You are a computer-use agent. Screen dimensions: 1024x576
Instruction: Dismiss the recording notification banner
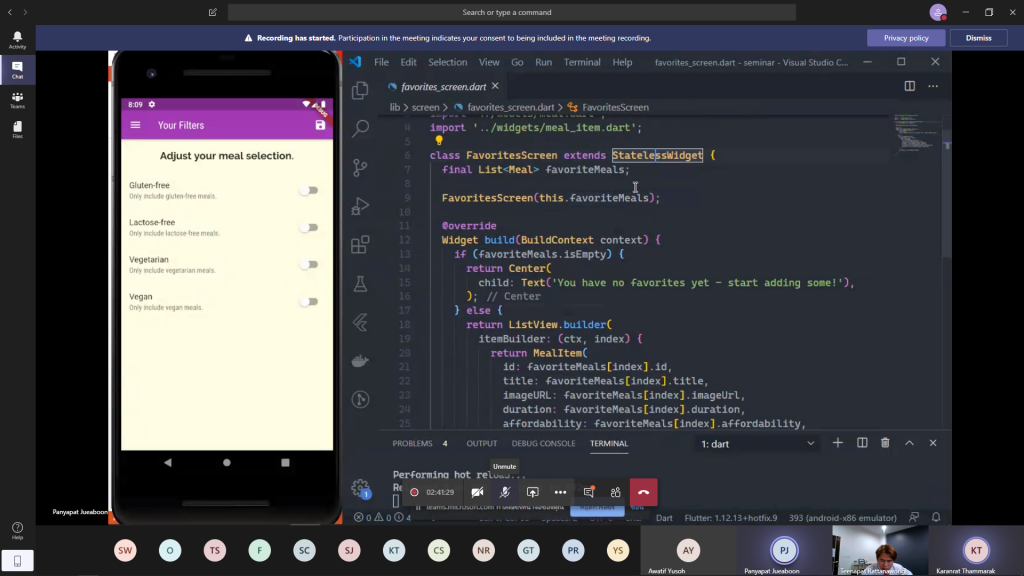[978, 38]
